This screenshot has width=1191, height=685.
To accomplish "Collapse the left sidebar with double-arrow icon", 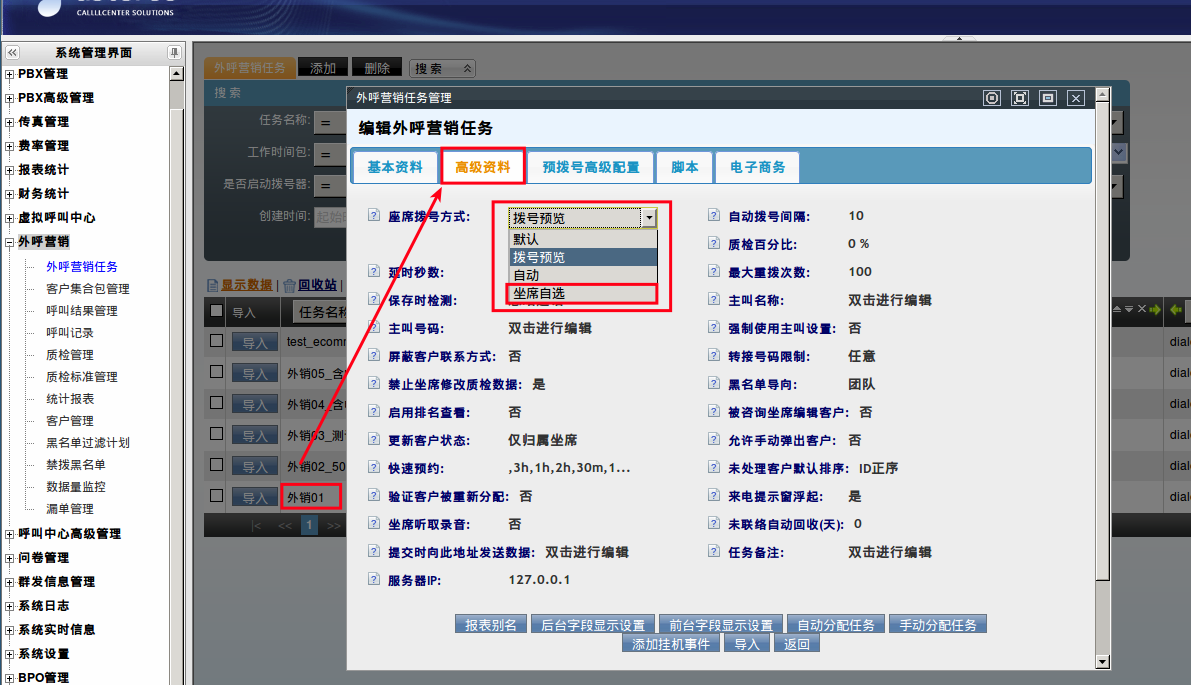I will (12, 52).
